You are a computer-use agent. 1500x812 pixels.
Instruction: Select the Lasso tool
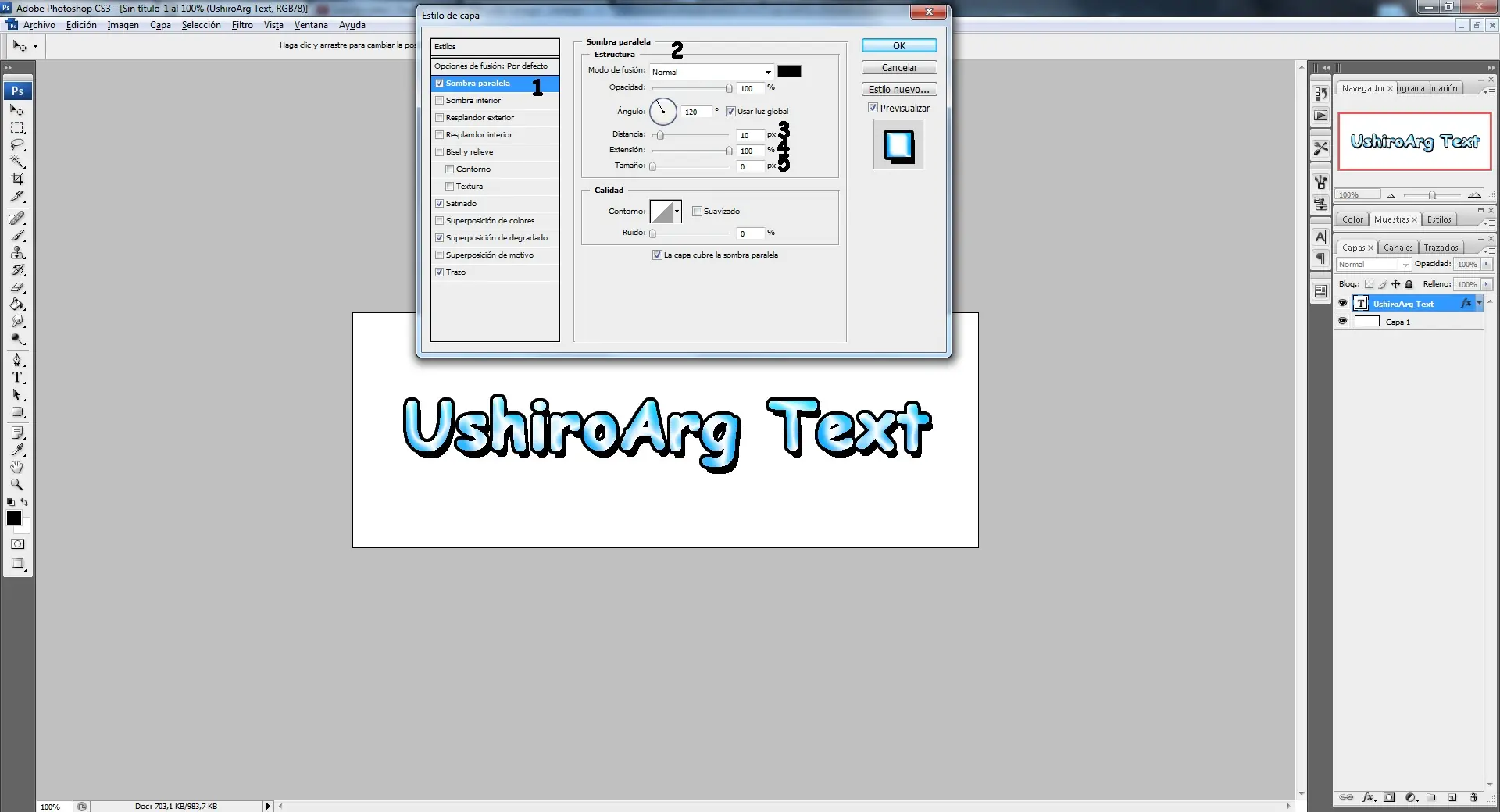click(x=17, y=144)
